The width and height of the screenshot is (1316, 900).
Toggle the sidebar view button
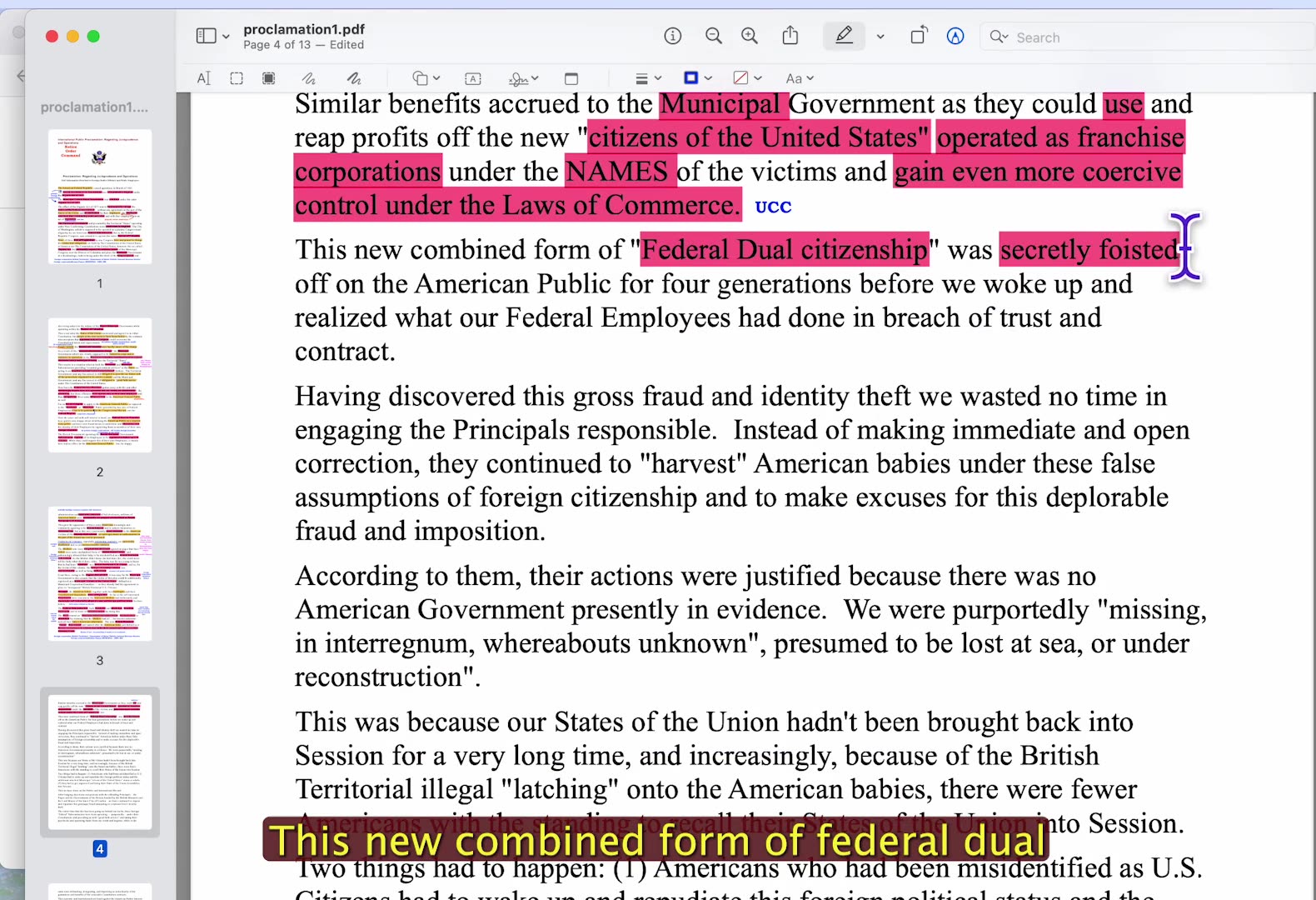[206, 36]
